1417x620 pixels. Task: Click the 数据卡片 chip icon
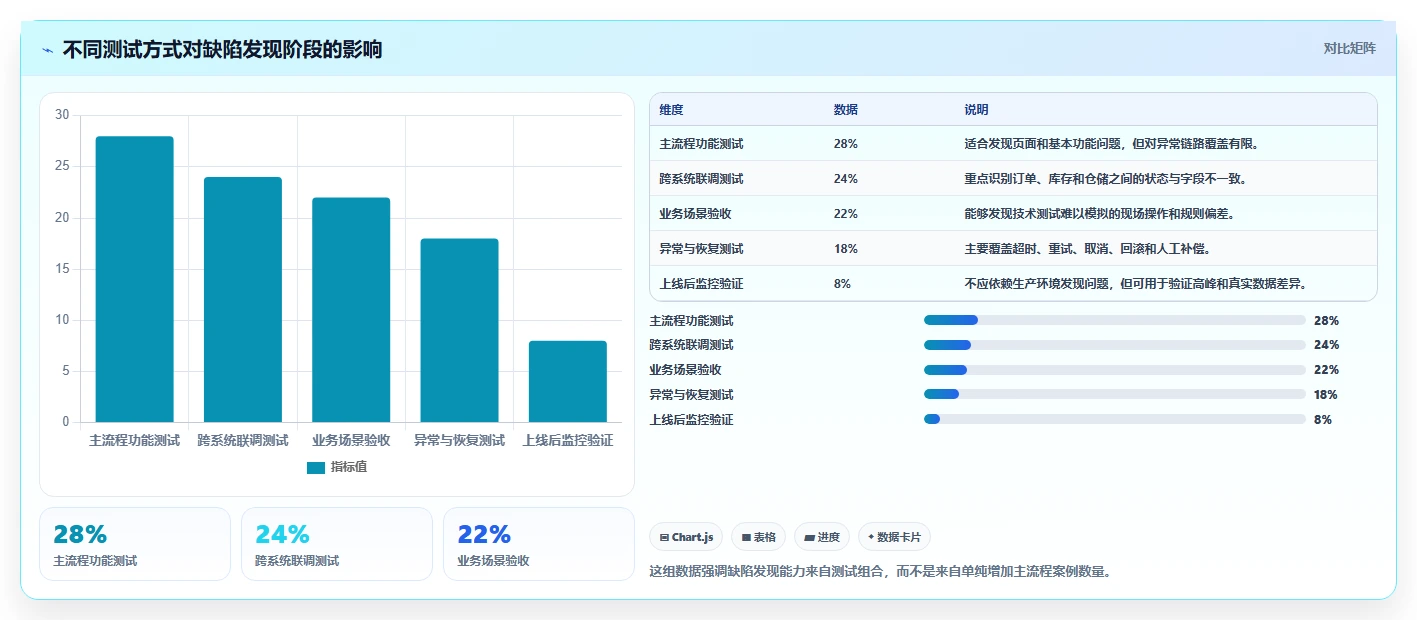[871, 537]
